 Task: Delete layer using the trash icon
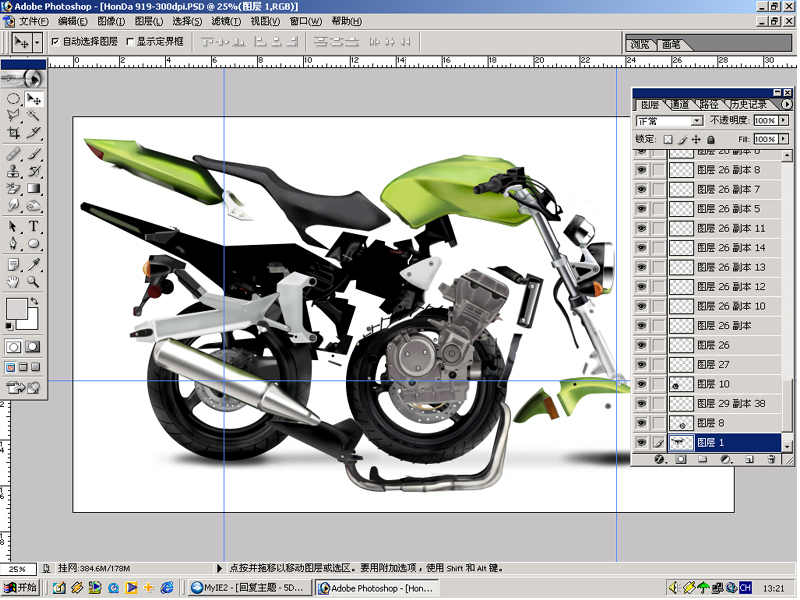pos(772,459)
